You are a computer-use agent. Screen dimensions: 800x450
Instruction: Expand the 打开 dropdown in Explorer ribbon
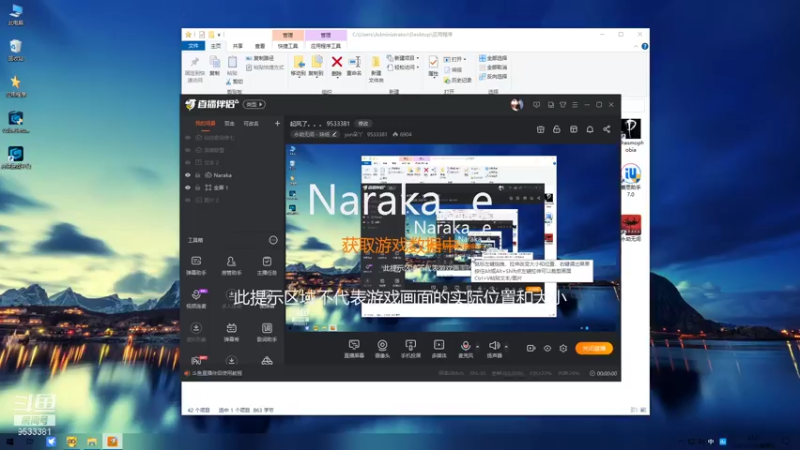(455, 59)
